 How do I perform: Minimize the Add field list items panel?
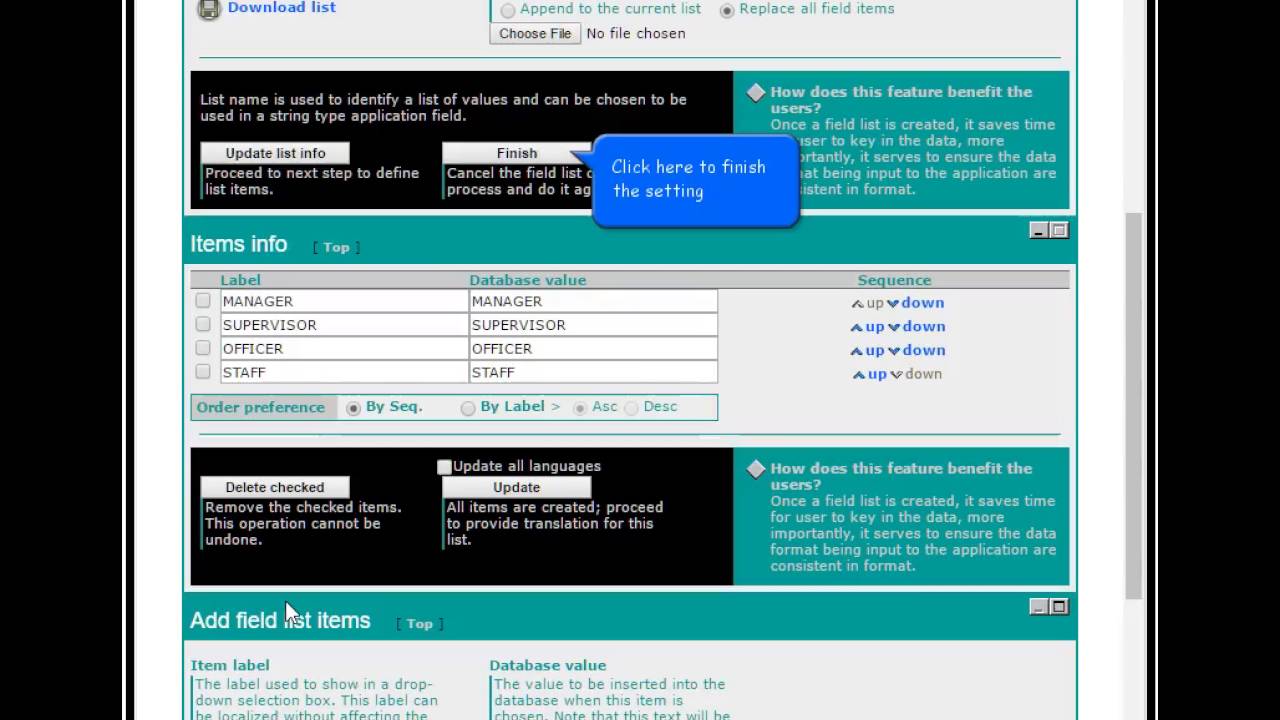click(1039, 606)
